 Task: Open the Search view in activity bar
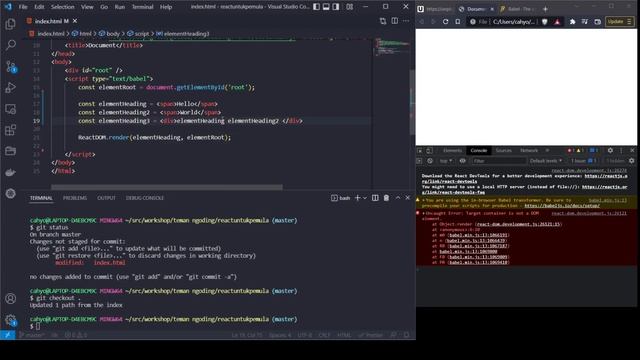tap(11, 44)
